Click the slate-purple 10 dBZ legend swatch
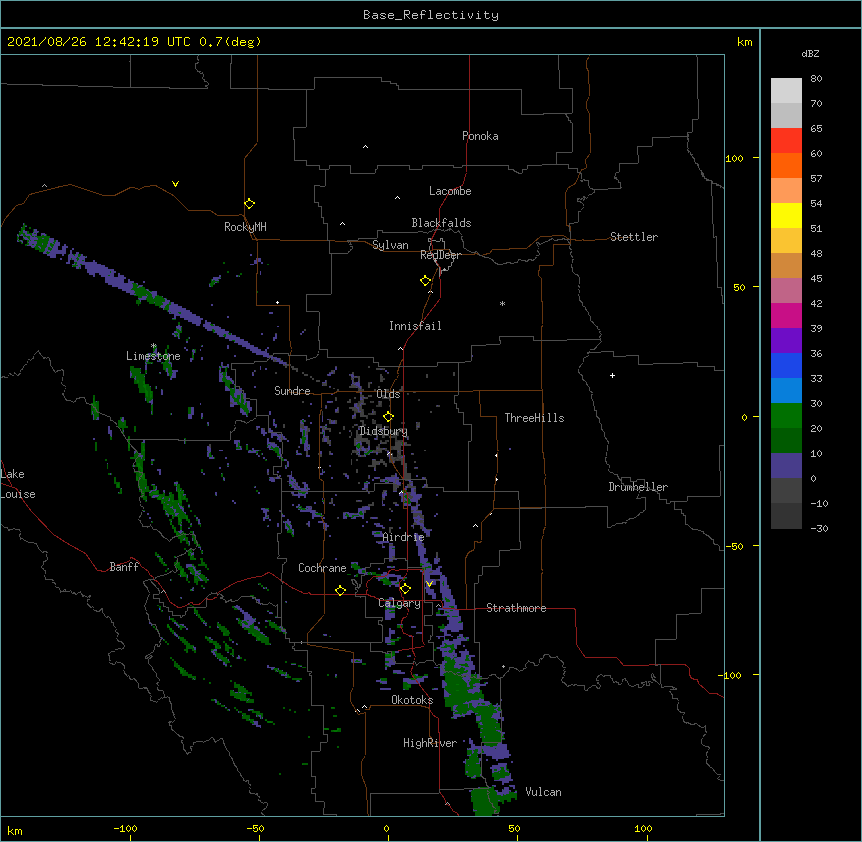Screen dimensions: 862x842 786,466
